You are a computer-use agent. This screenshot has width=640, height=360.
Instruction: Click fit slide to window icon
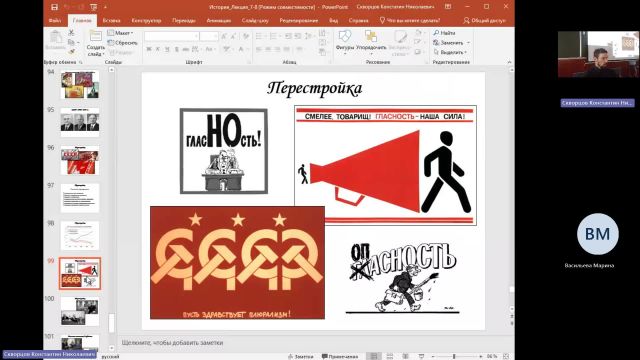click(506, 356)
